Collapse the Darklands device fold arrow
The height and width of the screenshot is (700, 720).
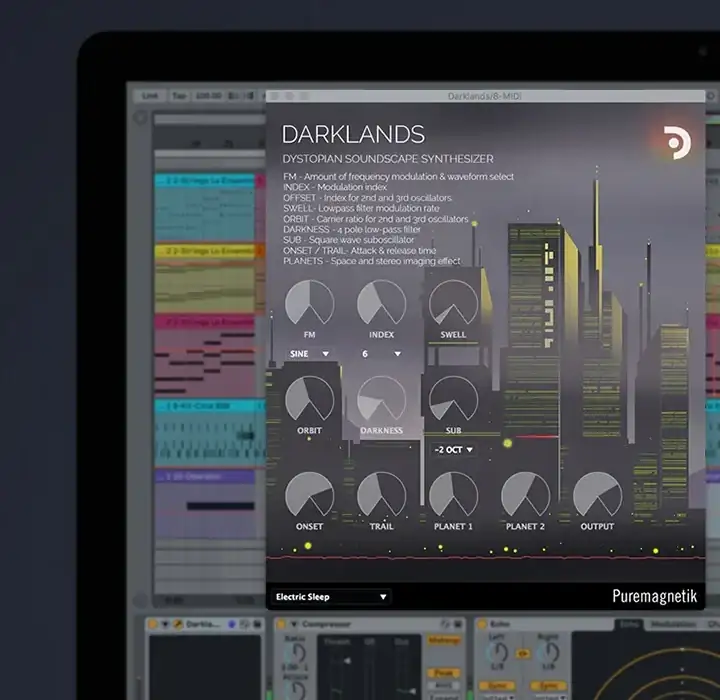click(165, 624)
